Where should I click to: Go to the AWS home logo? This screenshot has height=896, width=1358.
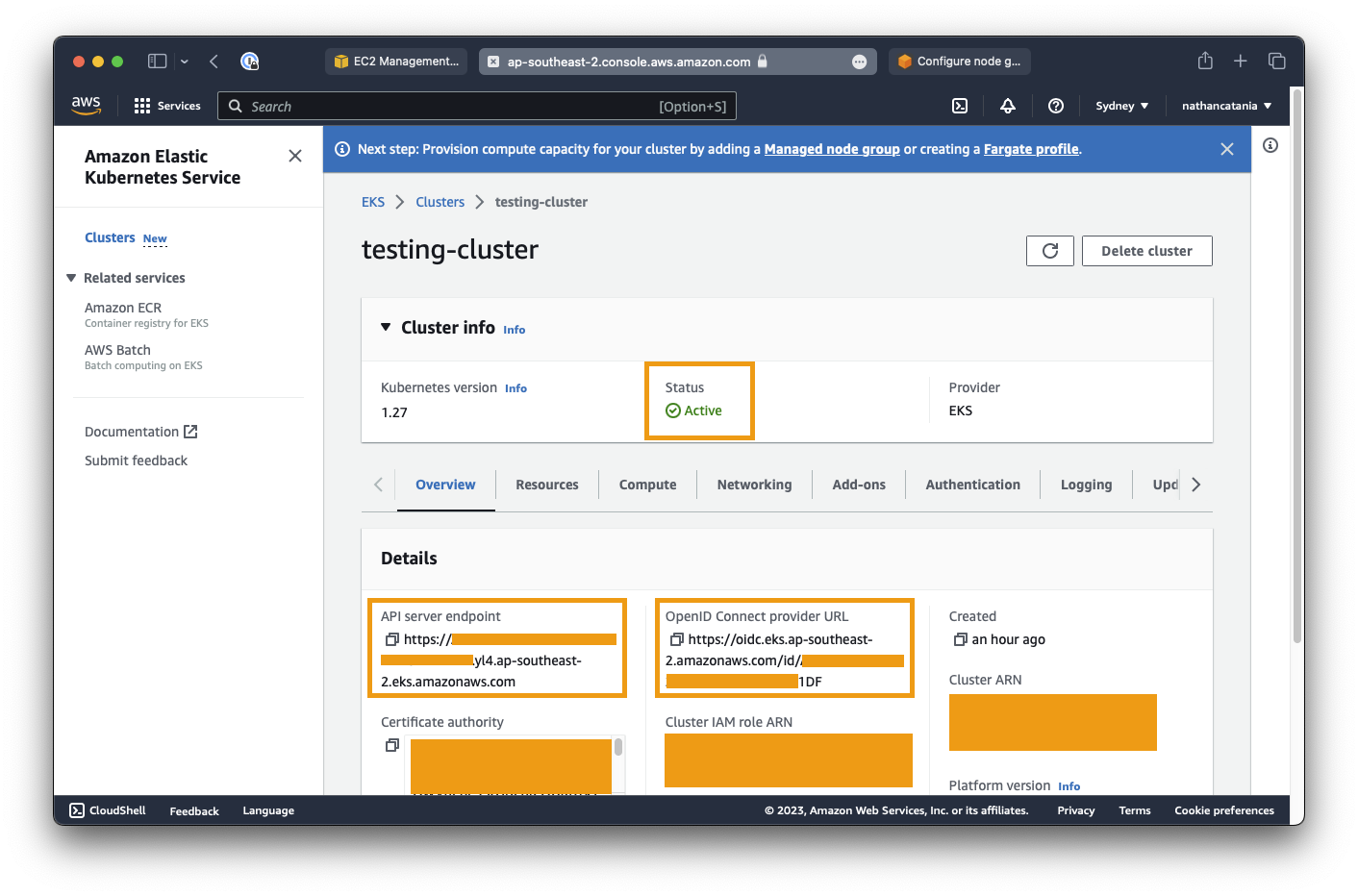click(86, 105)
